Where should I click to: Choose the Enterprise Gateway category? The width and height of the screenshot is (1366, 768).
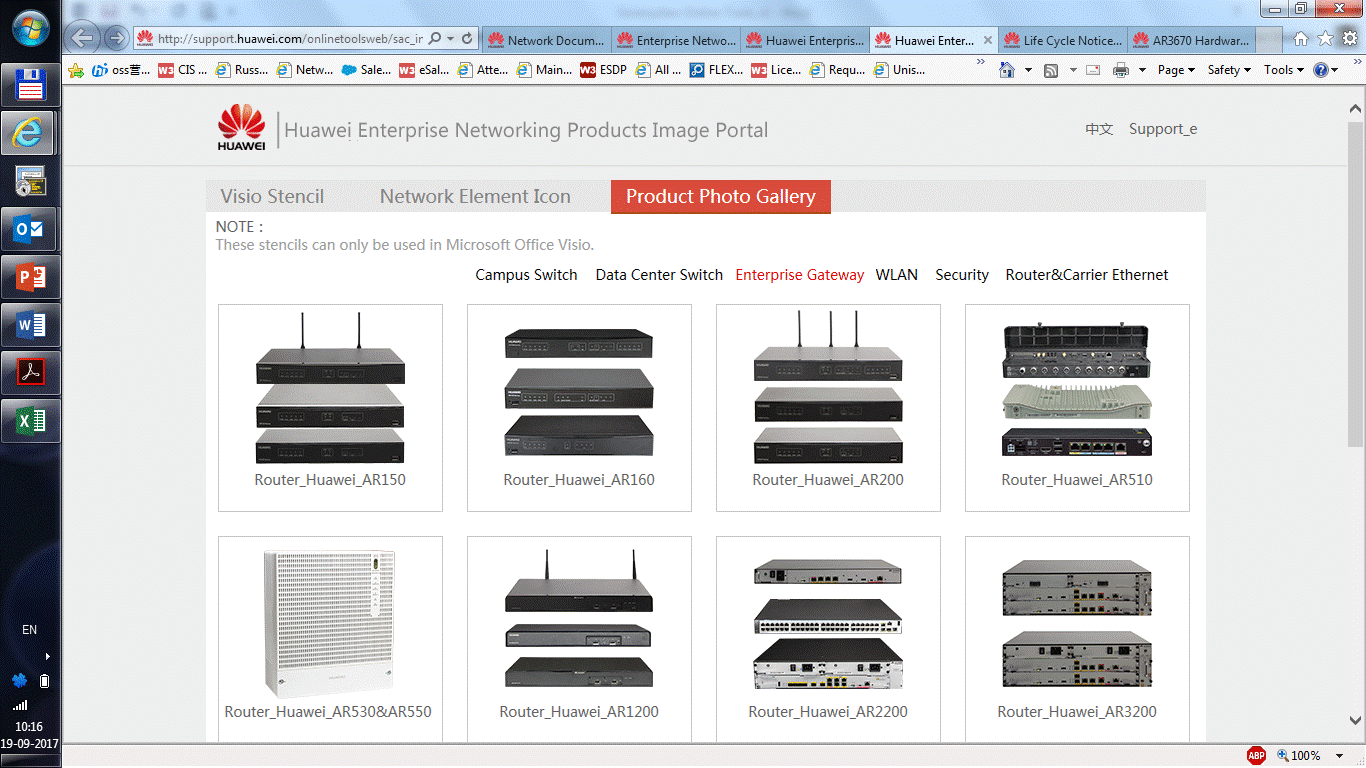point(800,275)
